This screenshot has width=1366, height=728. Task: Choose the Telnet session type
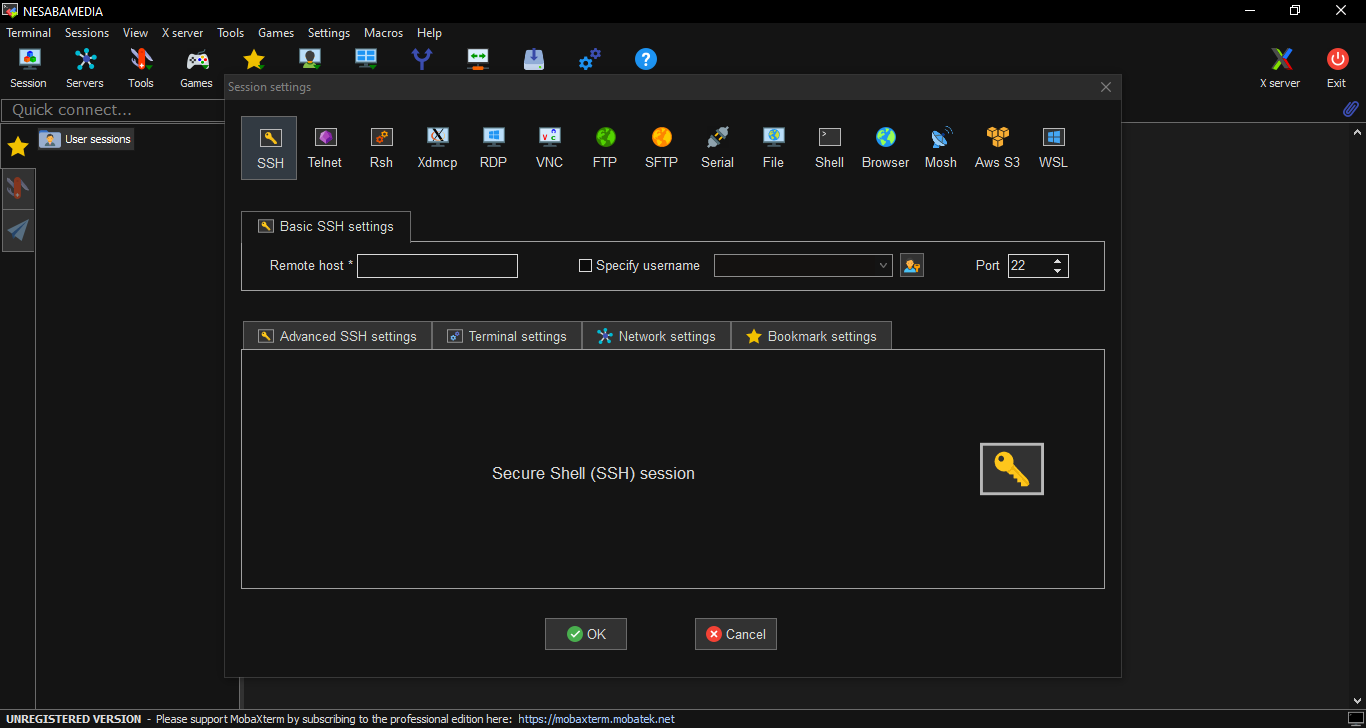pyautogui.click(x=325, y=147)
